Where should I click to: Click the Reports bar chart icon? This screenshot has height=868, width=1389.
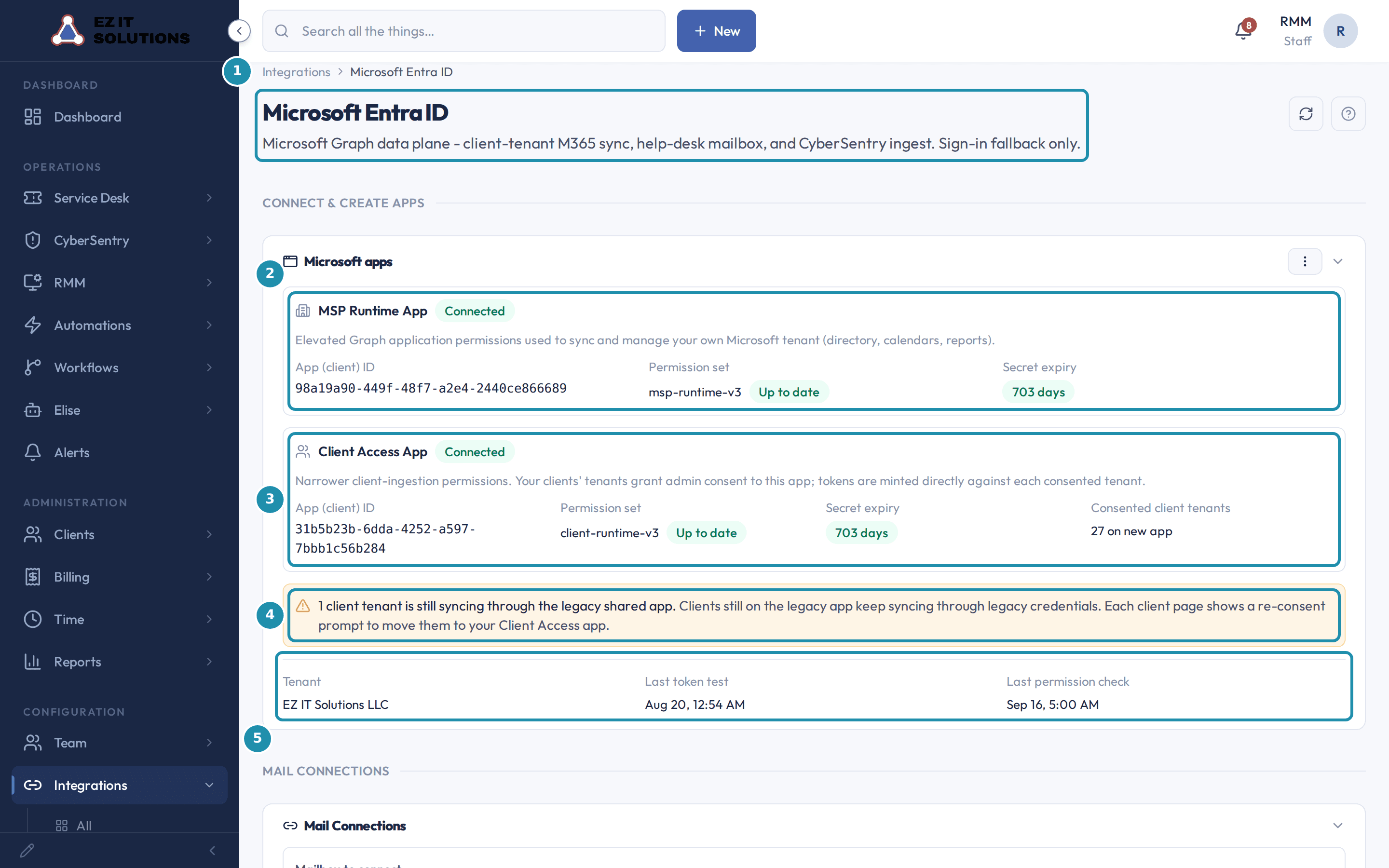point(33,661)
